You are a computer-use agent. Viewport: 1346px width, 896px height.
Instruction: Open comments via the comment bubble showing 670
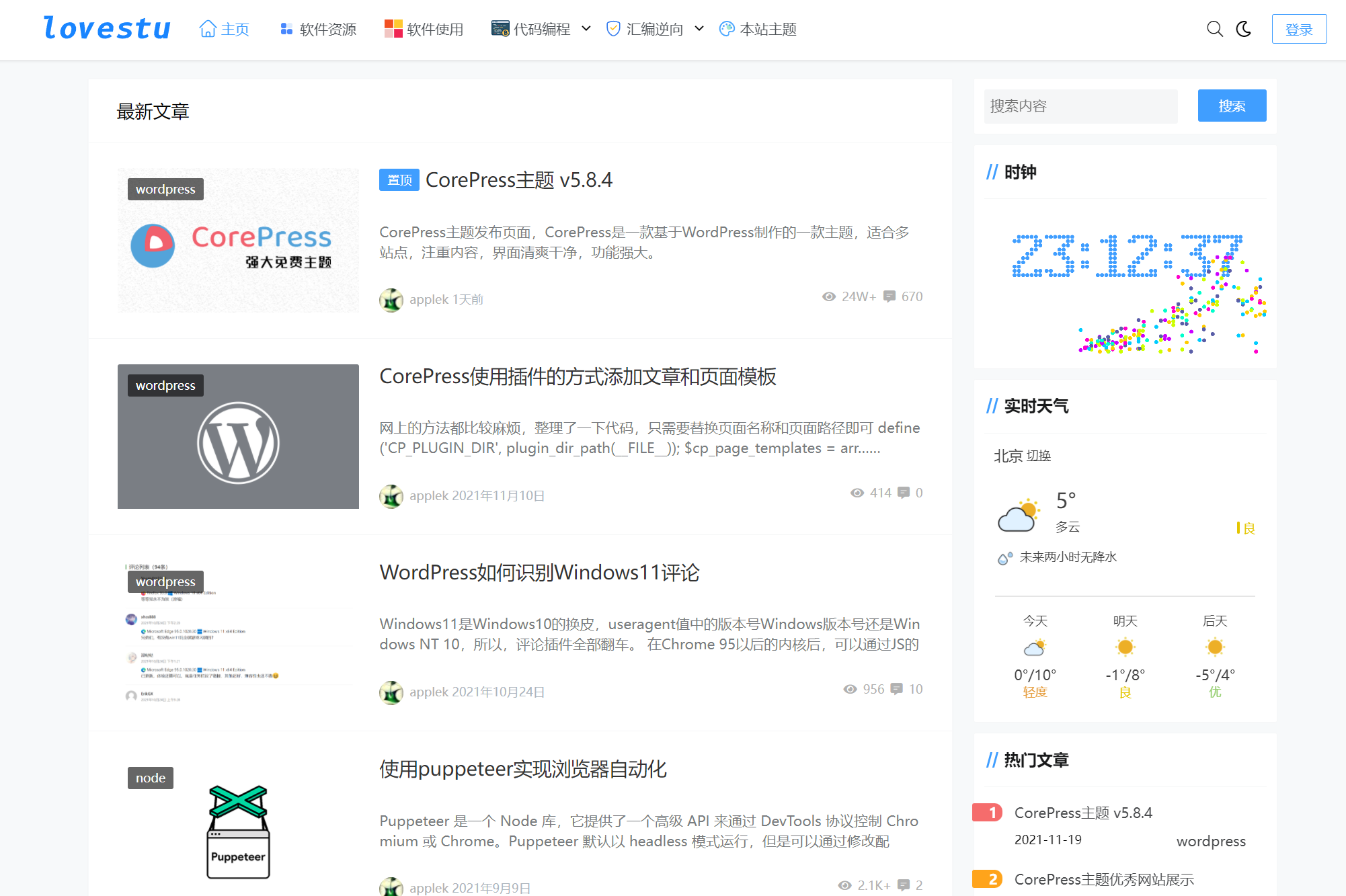click(890, 296)
